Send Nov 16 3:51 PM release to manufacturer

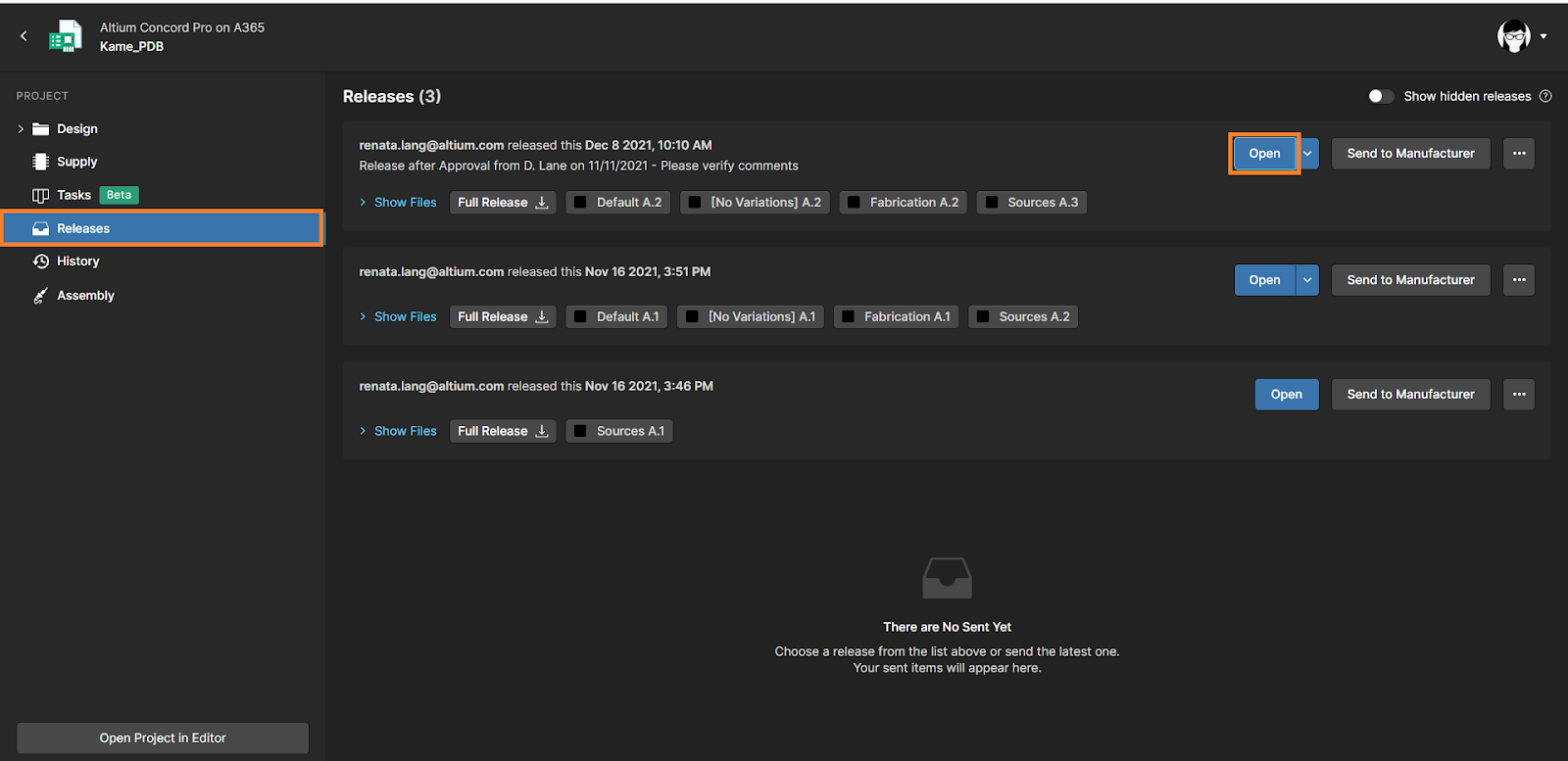click(x=1409, y=280)
